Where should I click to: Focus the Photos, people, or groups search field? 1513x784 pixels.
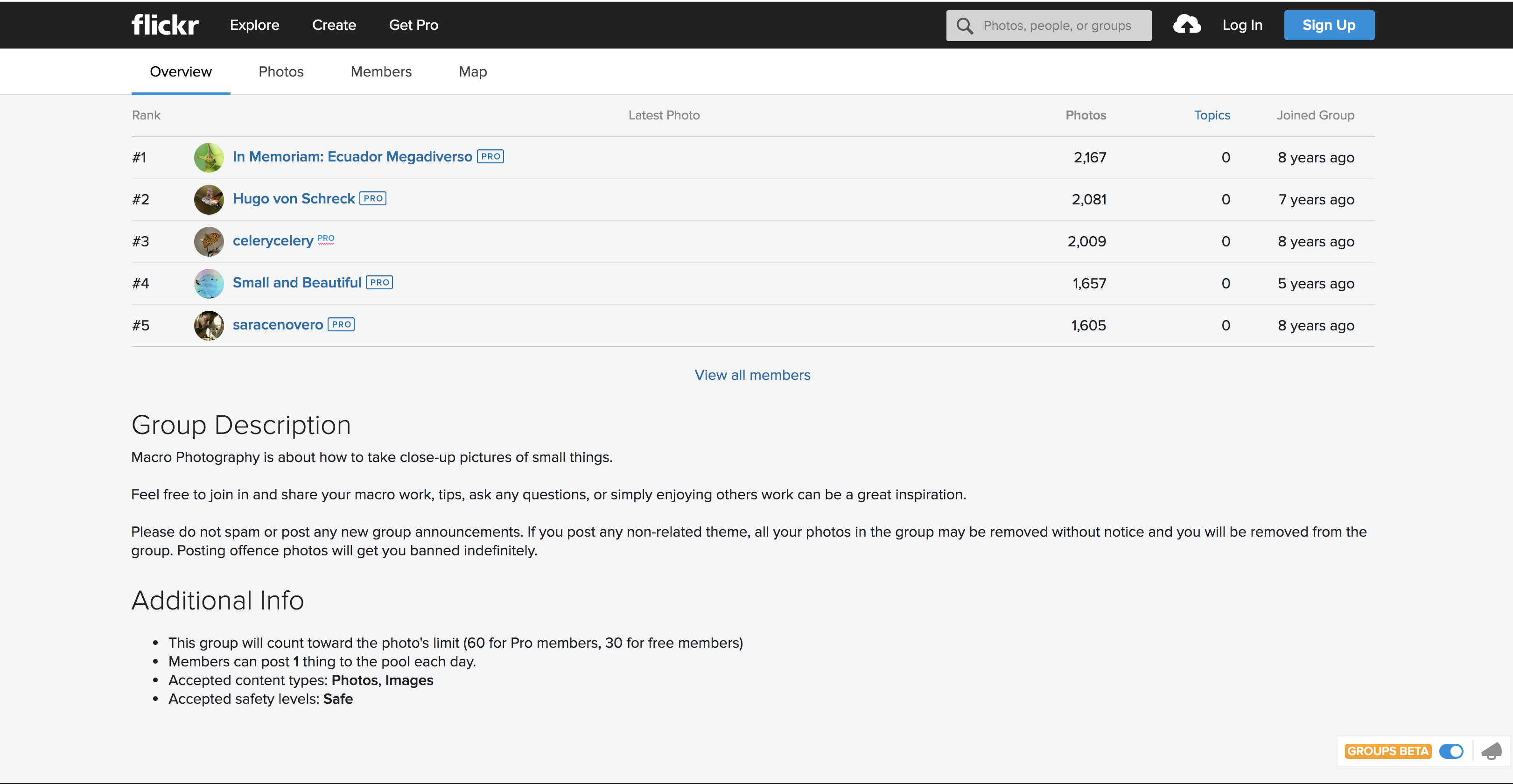tap(1048, 26)
